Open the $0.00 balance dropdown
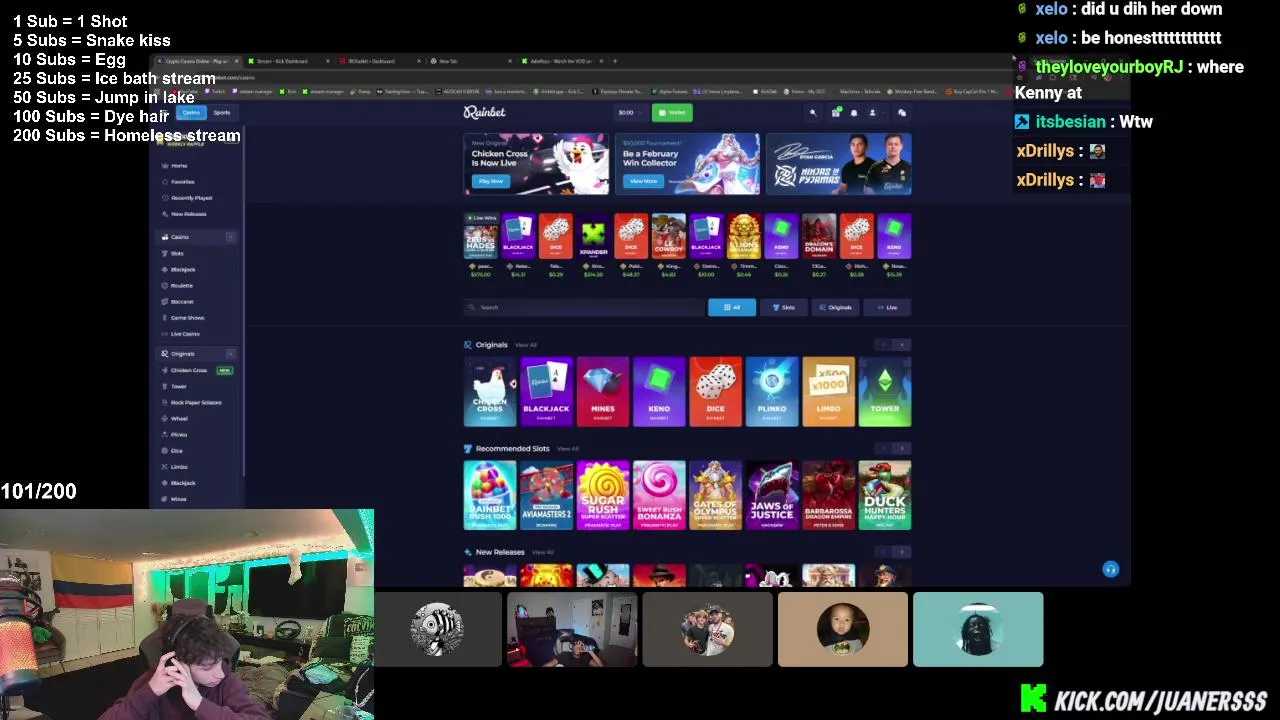This screenshot has width=1280, height=720. click(629, 113)
